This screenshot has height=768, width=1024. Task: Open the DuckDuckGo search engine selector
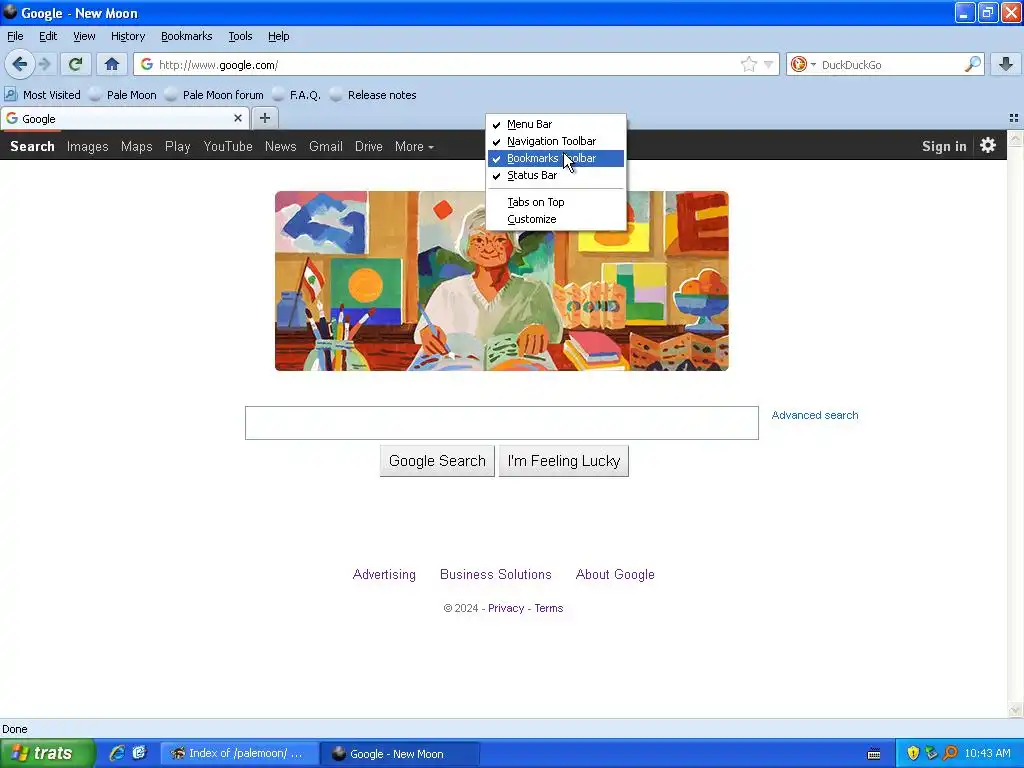(803, 65)
